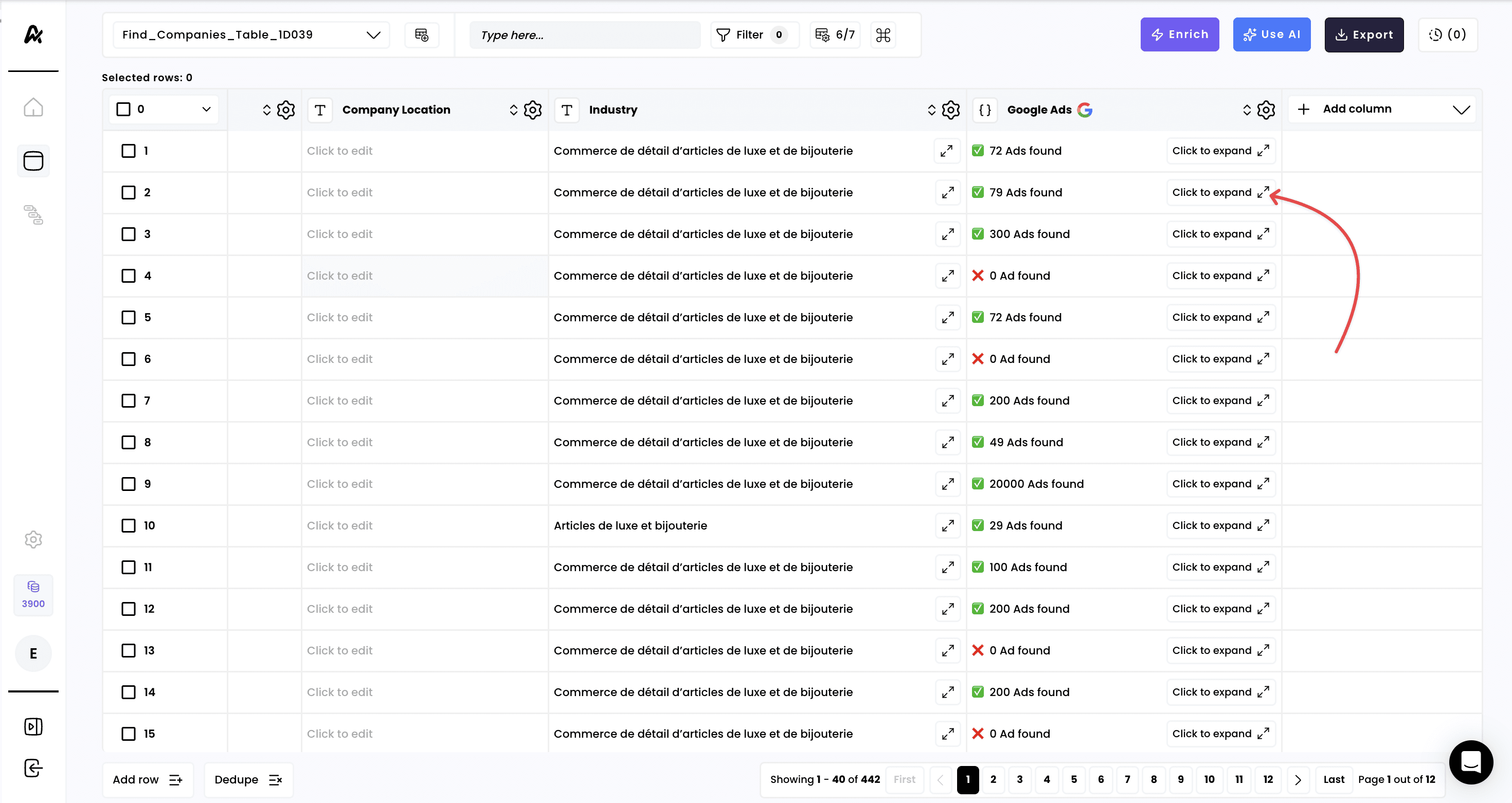
Task: Click the Enrich button
Action: [1179, 34]
